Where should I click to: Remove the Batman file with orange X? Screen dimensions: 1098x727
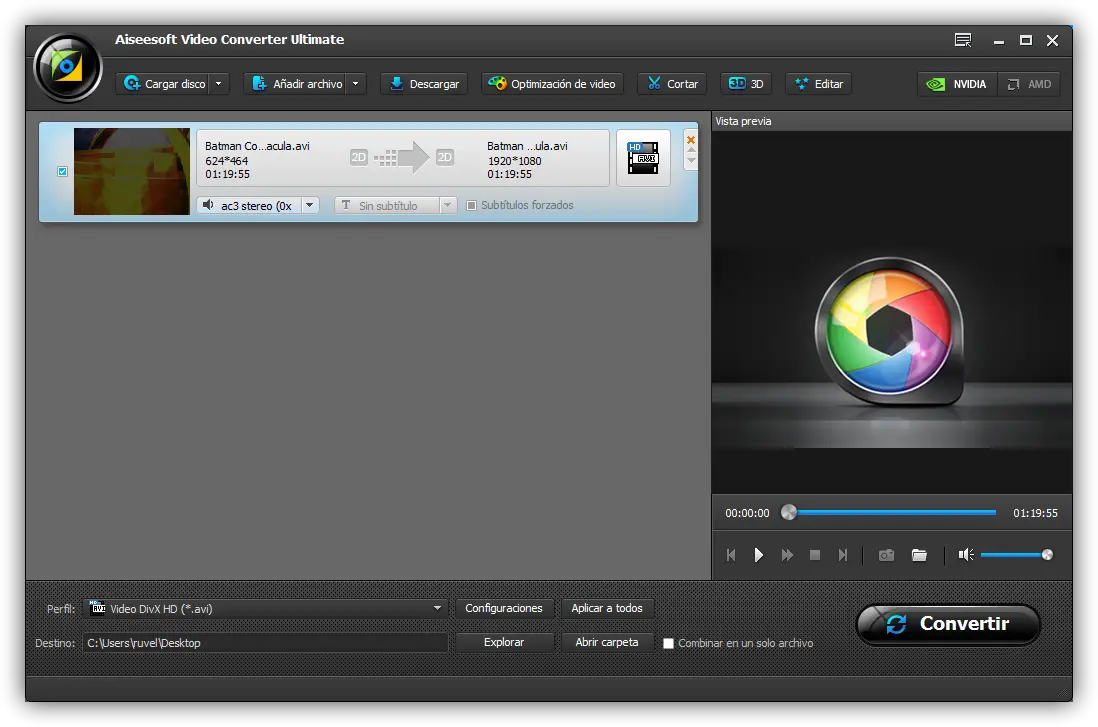coord(690,140)
